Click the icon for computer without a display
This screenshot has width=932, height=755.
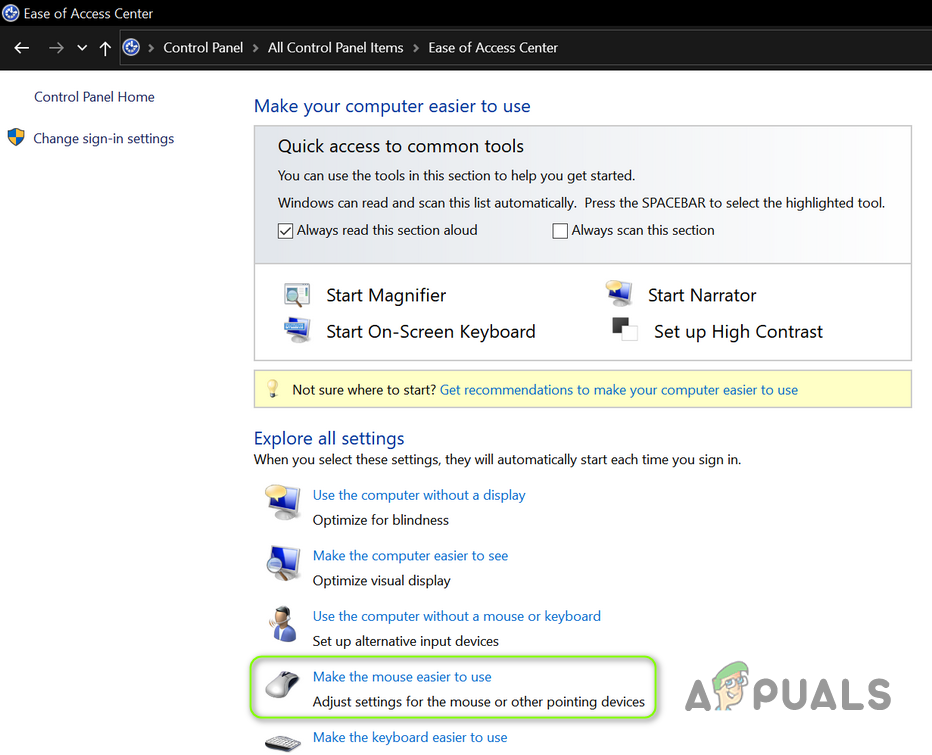[283, 502]
